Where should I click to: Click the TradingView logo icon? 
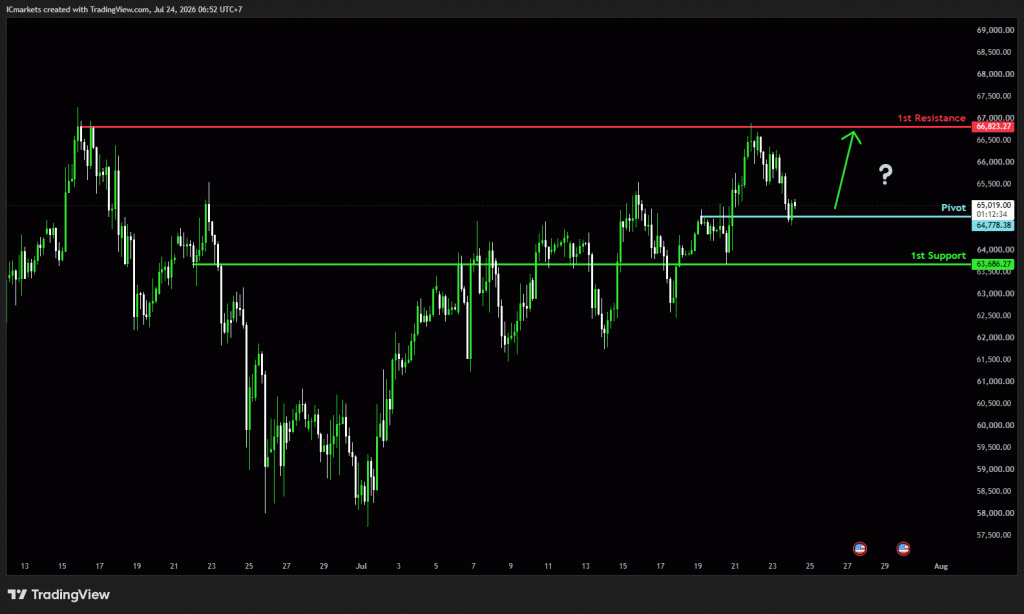(17, 594)
